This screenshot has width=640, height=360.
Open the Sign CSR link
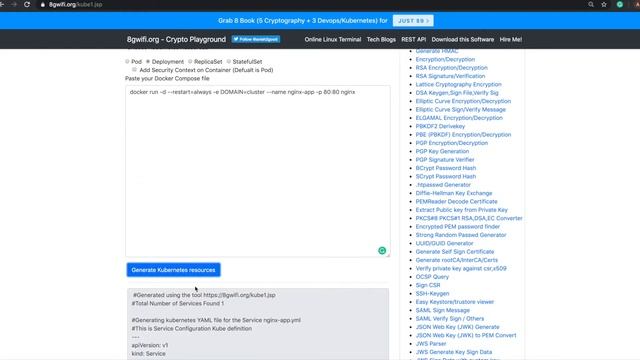[x=428, y=285]
